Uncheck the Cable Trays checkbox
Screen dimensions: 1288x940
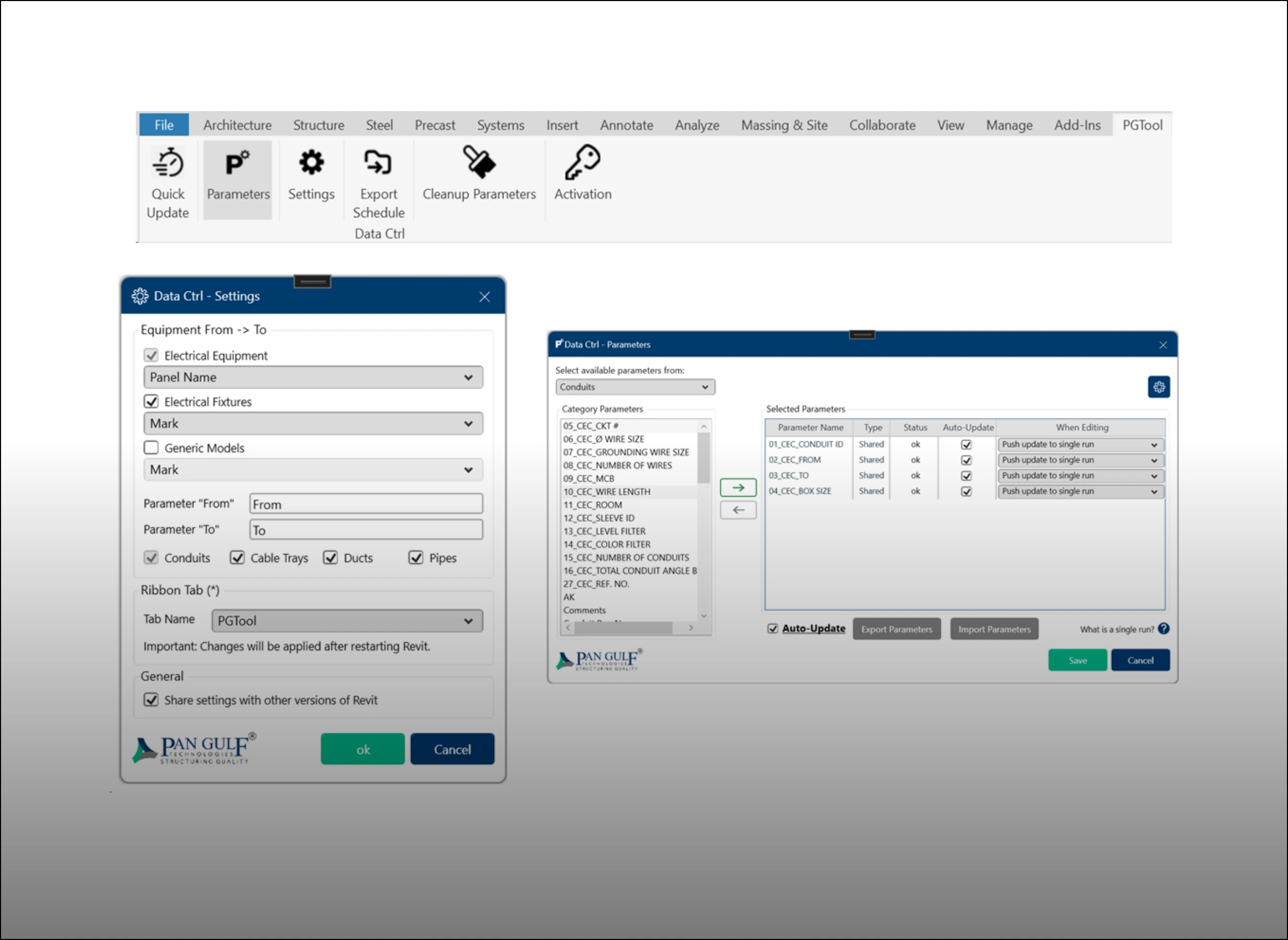tap(237, 558)
